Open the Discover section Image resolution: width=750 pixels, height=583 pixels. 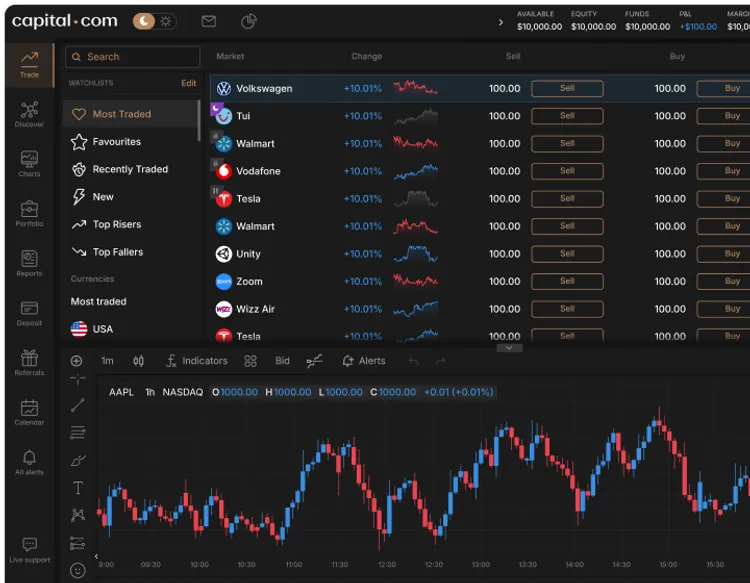(x=29, y=115)
